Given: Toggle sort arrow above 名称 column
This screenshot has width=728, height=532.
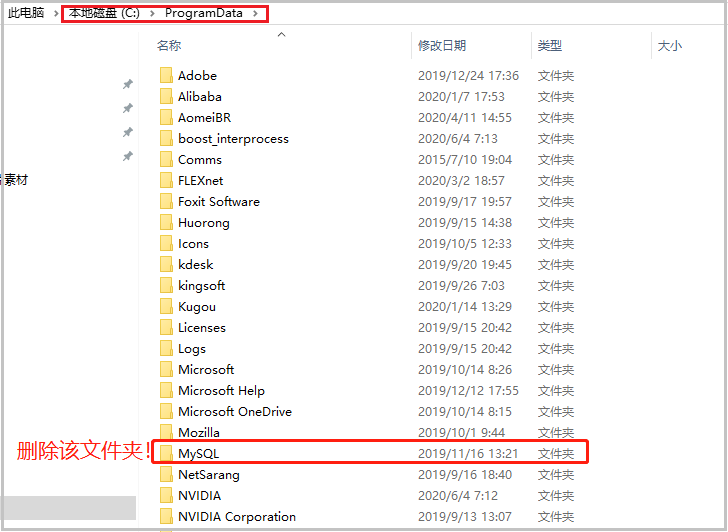Looking at the screenshot, I should click(281, 34).
